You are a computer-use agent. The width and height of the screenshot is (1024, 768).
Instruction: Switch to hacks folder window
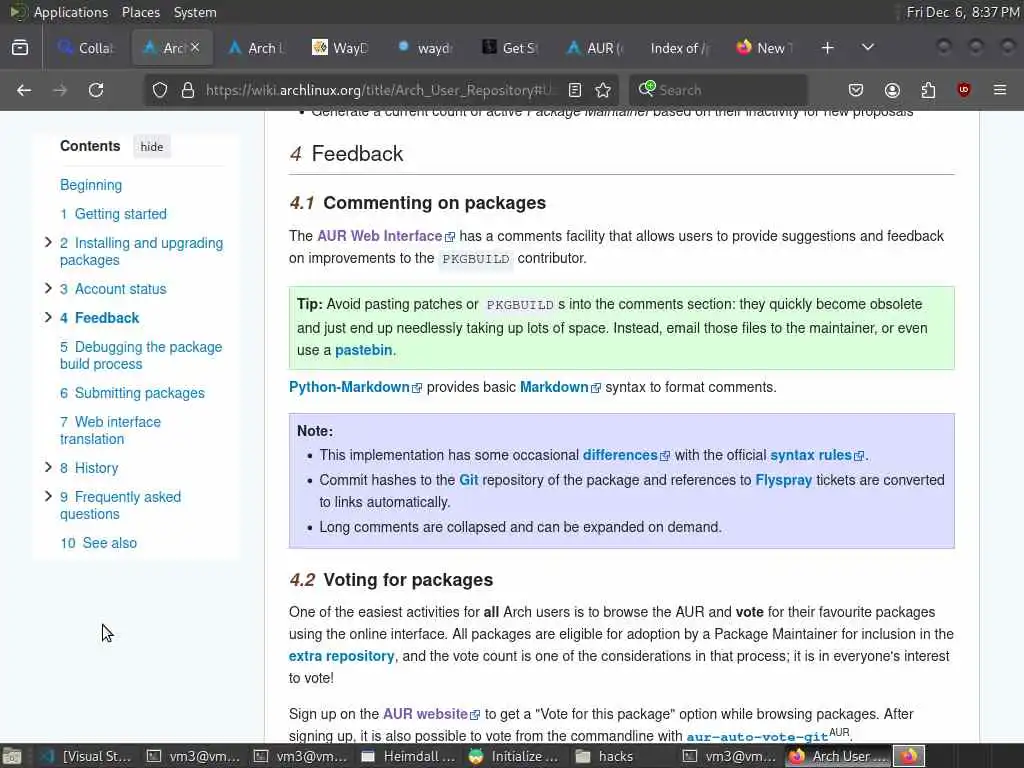coord(605,756)
